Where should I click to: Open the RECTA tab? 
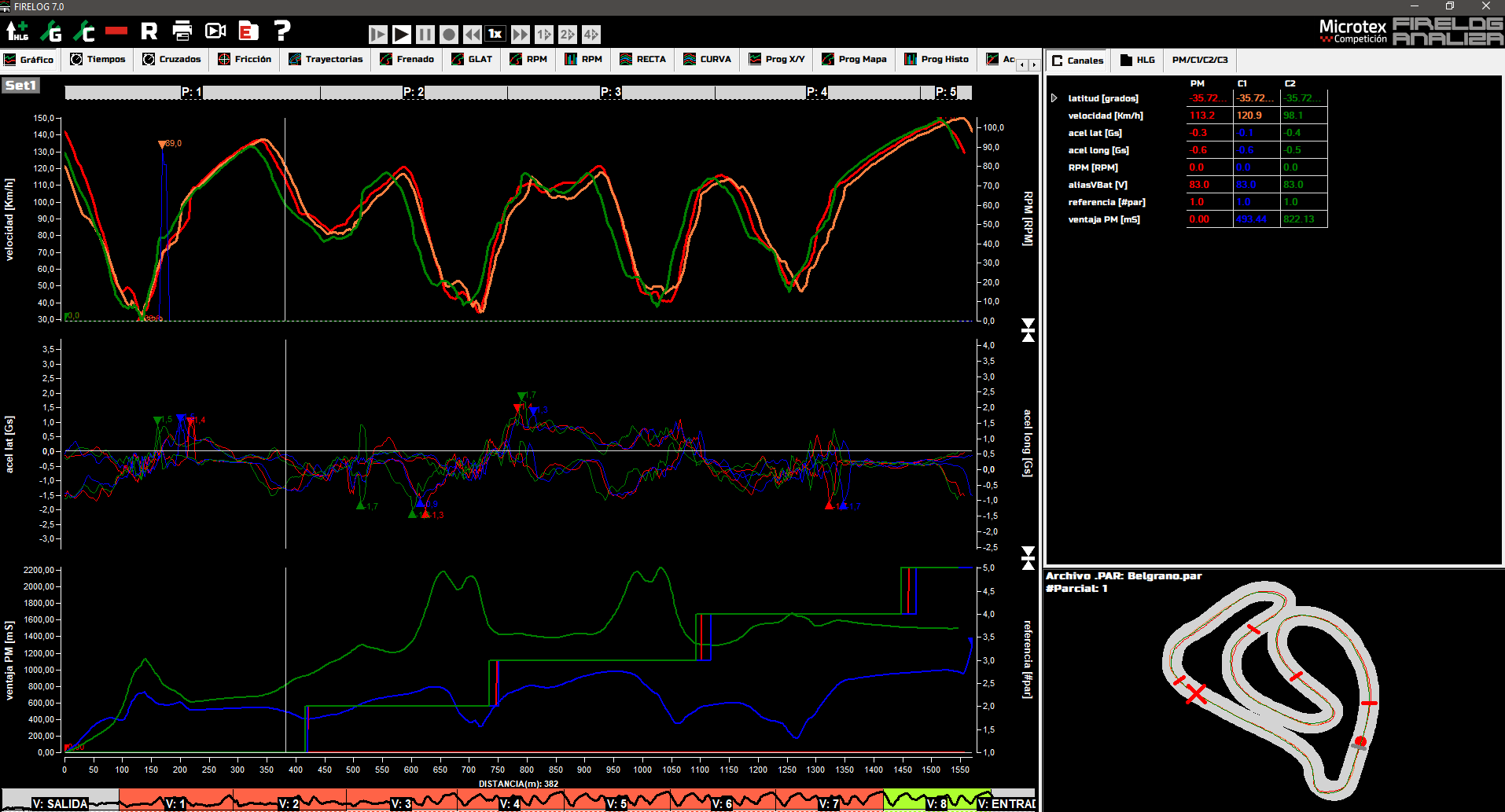pyautogui.click(x=643, y=60)
